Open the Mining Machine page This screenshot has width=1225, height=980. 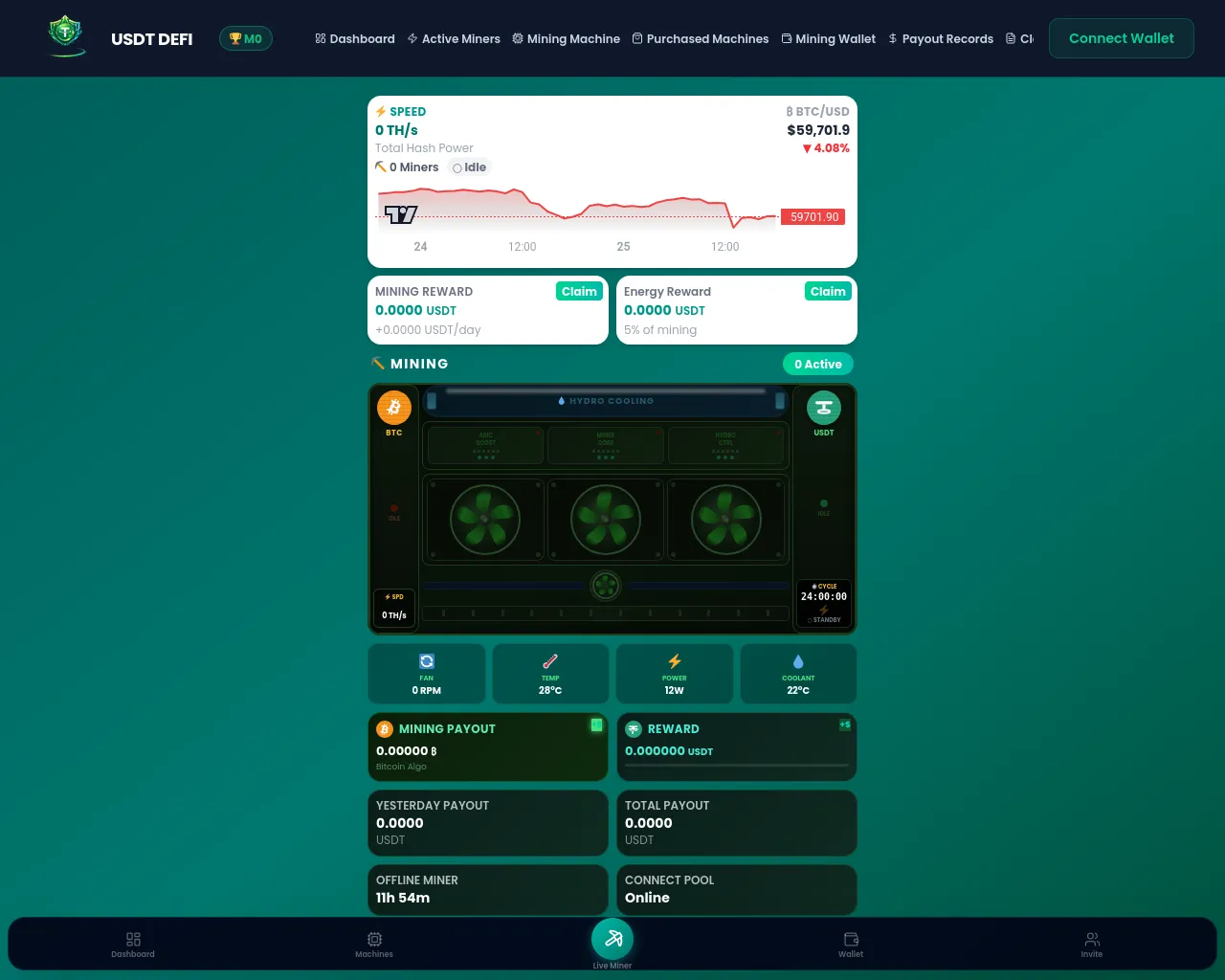coord(566,39)
